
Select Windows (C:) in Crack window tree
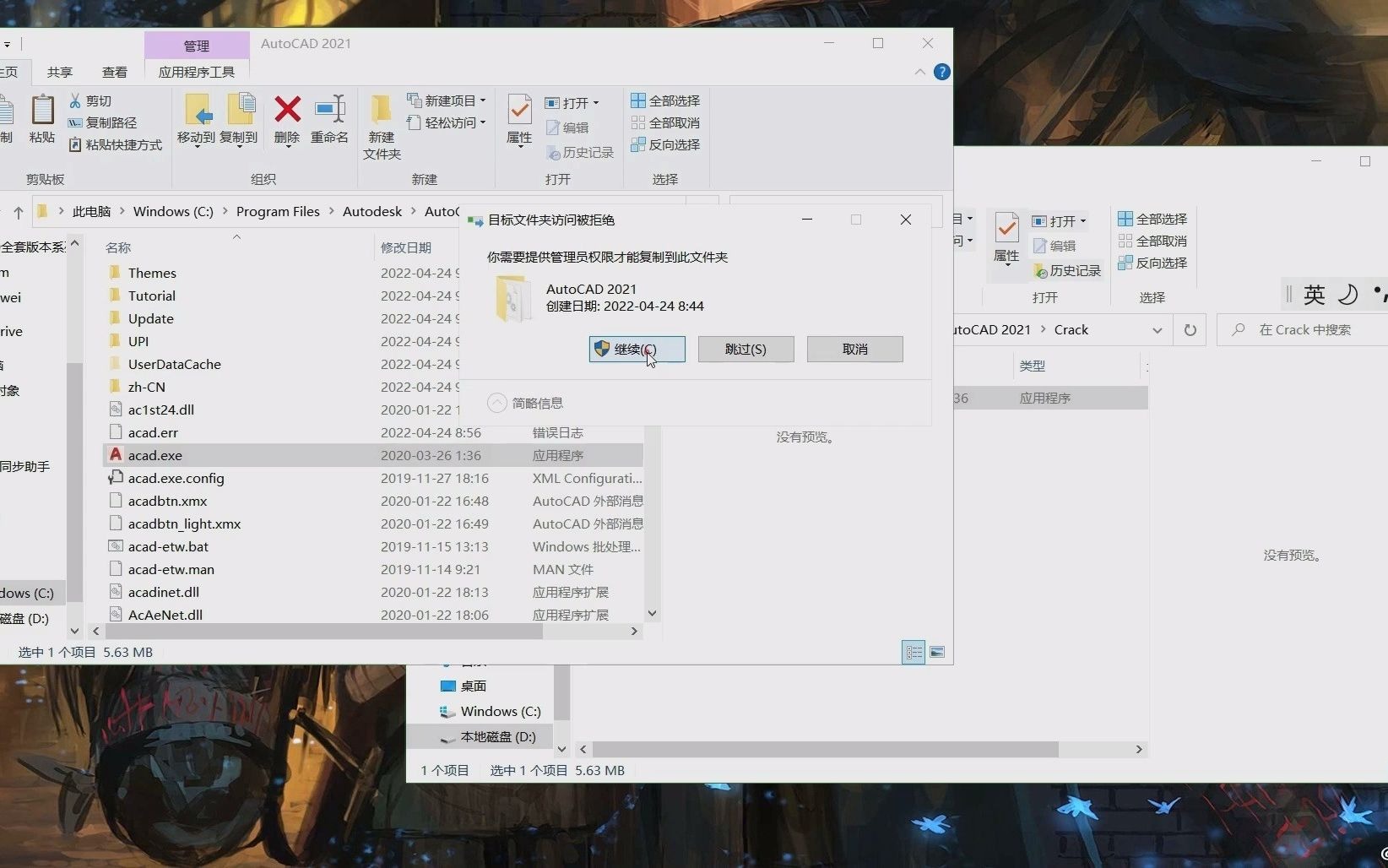500,711
